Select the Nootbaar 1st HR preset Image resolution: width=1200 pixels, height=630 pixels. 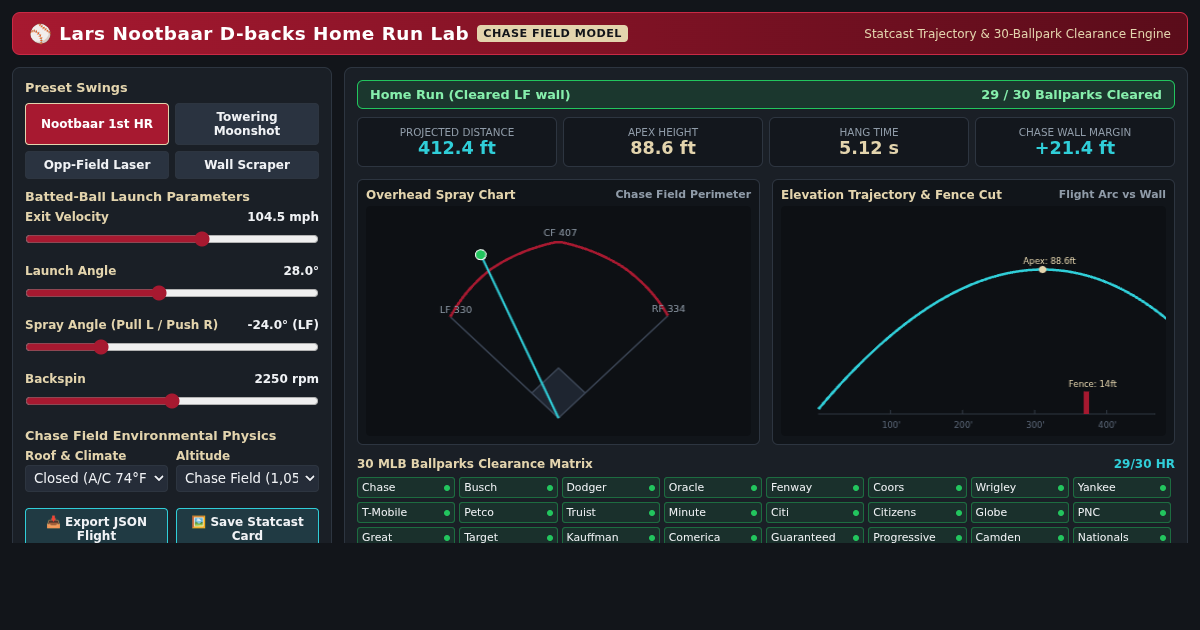97,124
